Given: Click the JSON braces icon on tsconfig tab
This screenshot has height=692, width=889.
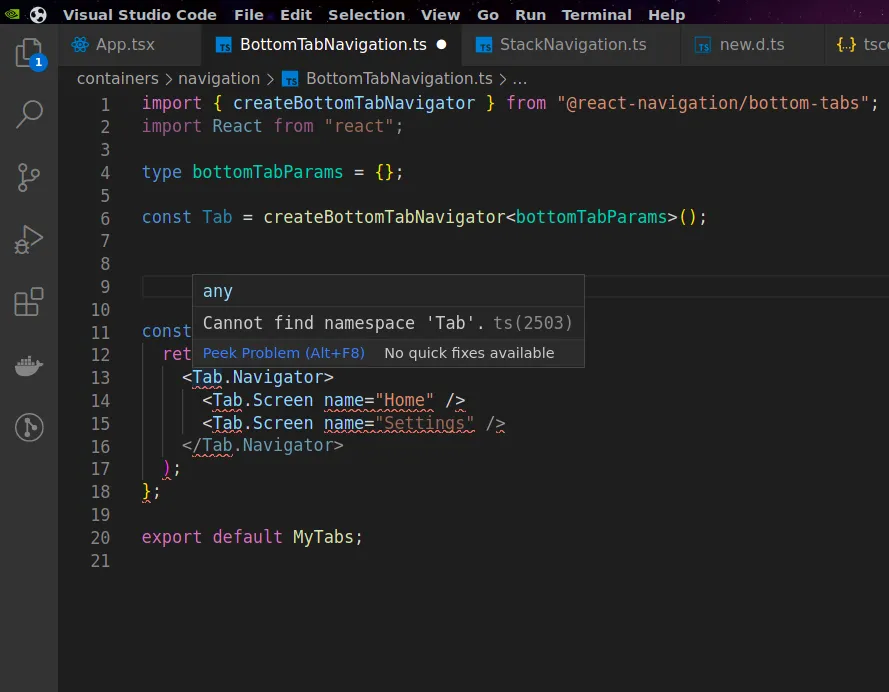Looking at the screenshot, I should tap(846, 44).
